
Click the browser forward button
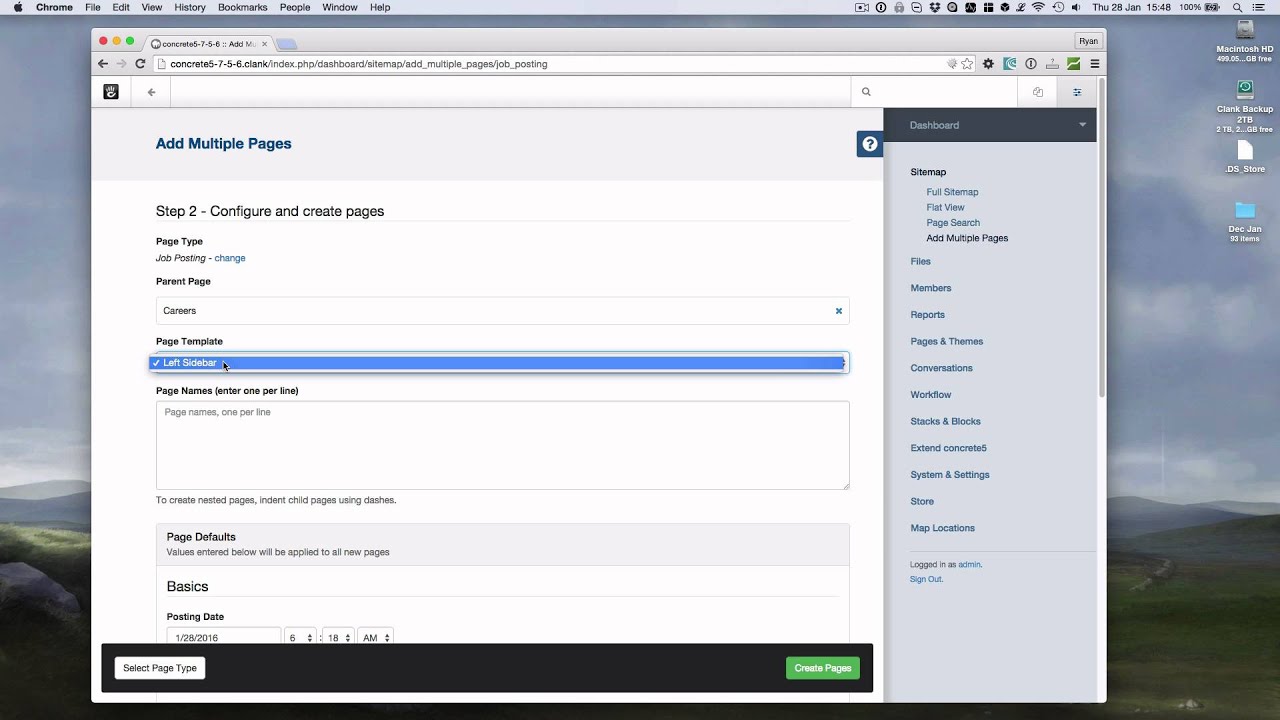click(x=121, y=64)
